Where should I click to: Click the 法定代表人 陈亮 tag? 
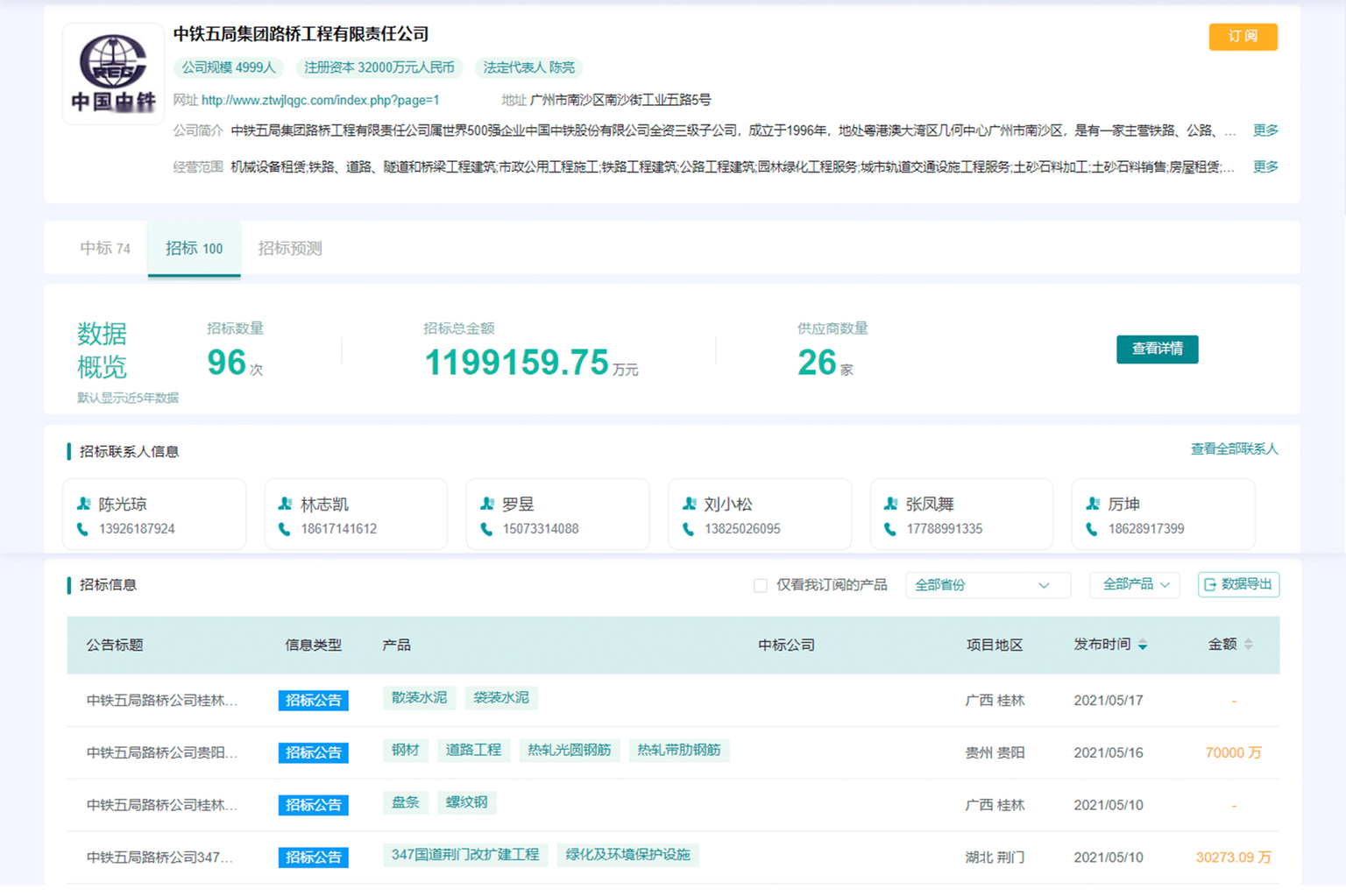(529, 67)
